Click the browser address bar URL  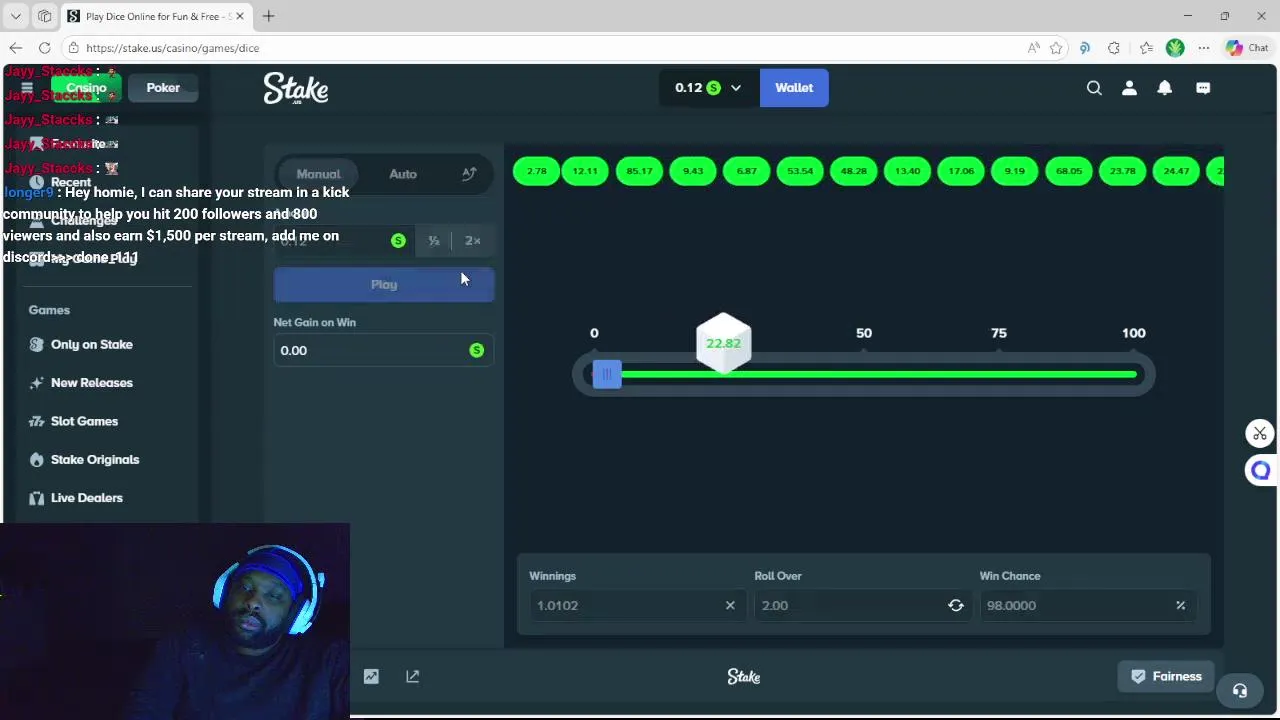172,48
